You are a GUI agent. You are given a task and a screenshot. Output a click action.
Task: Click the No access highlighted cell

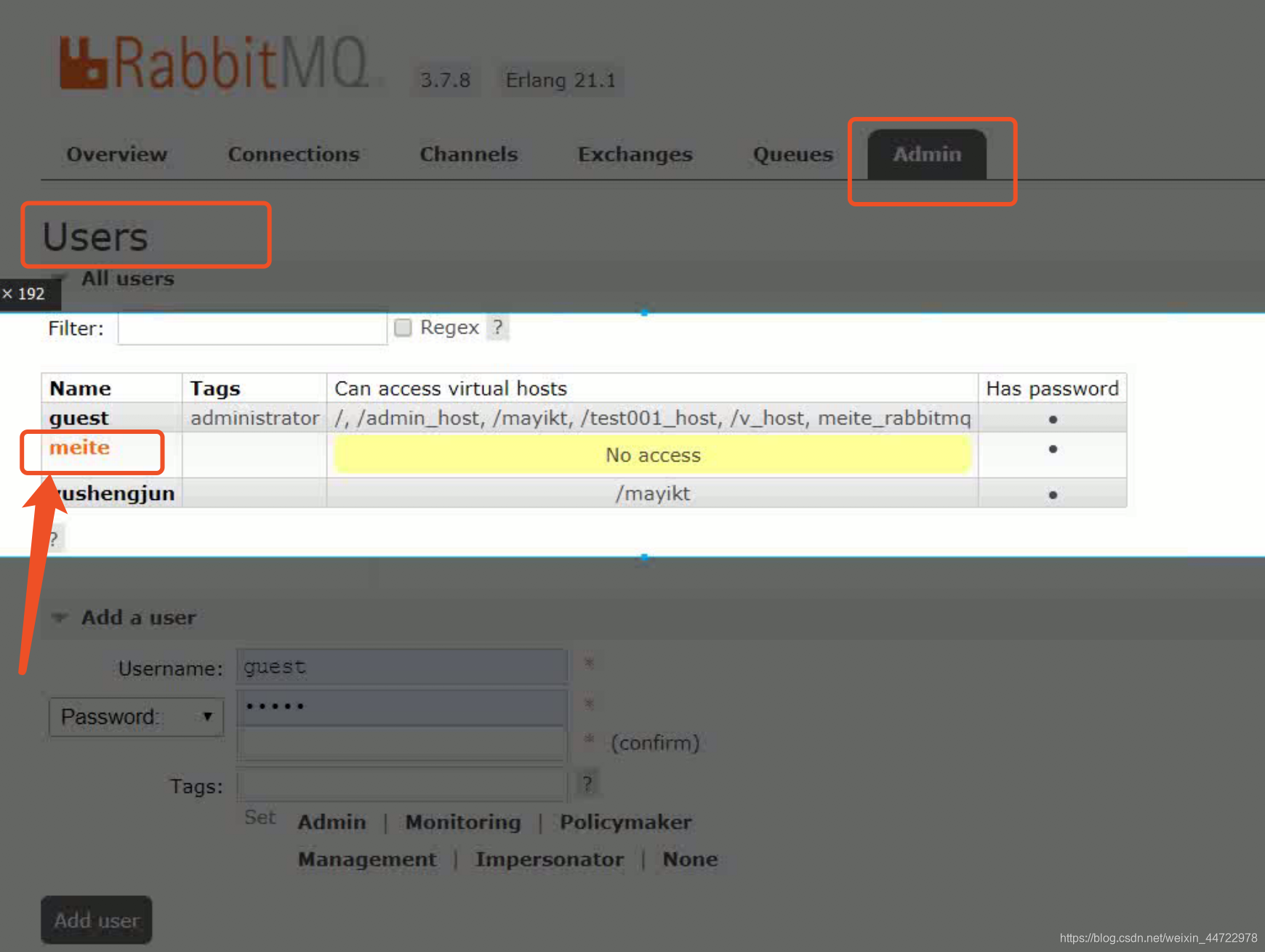click(653, 455)
